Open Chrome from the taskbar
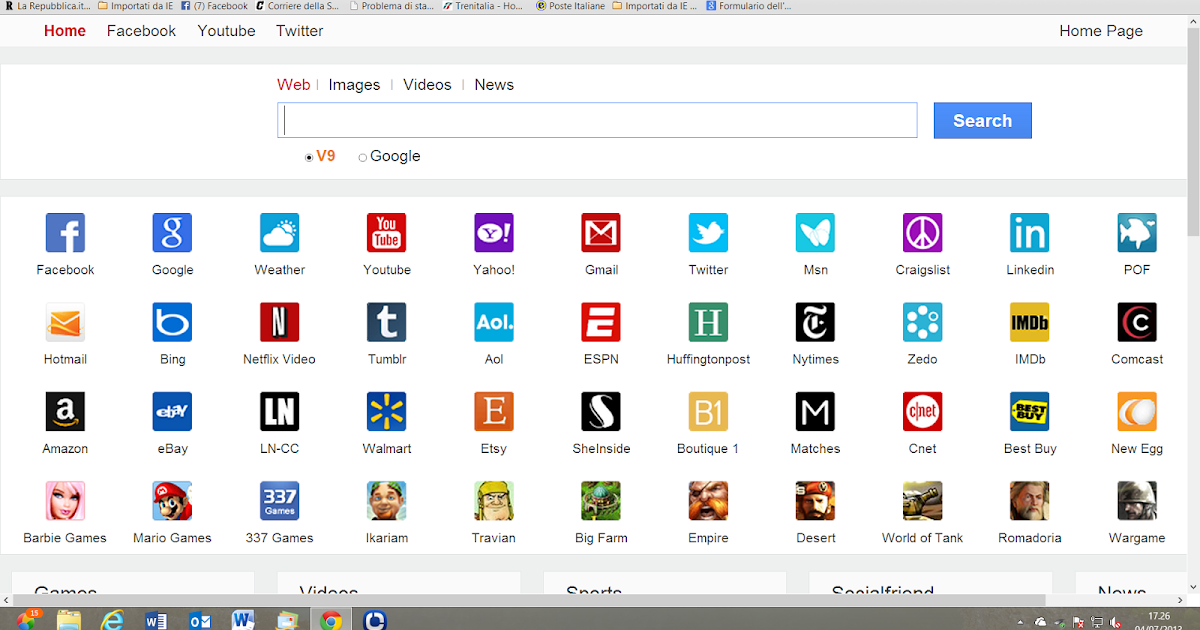The width and height of the screenshot is (1200, 630). pos(330,620)
